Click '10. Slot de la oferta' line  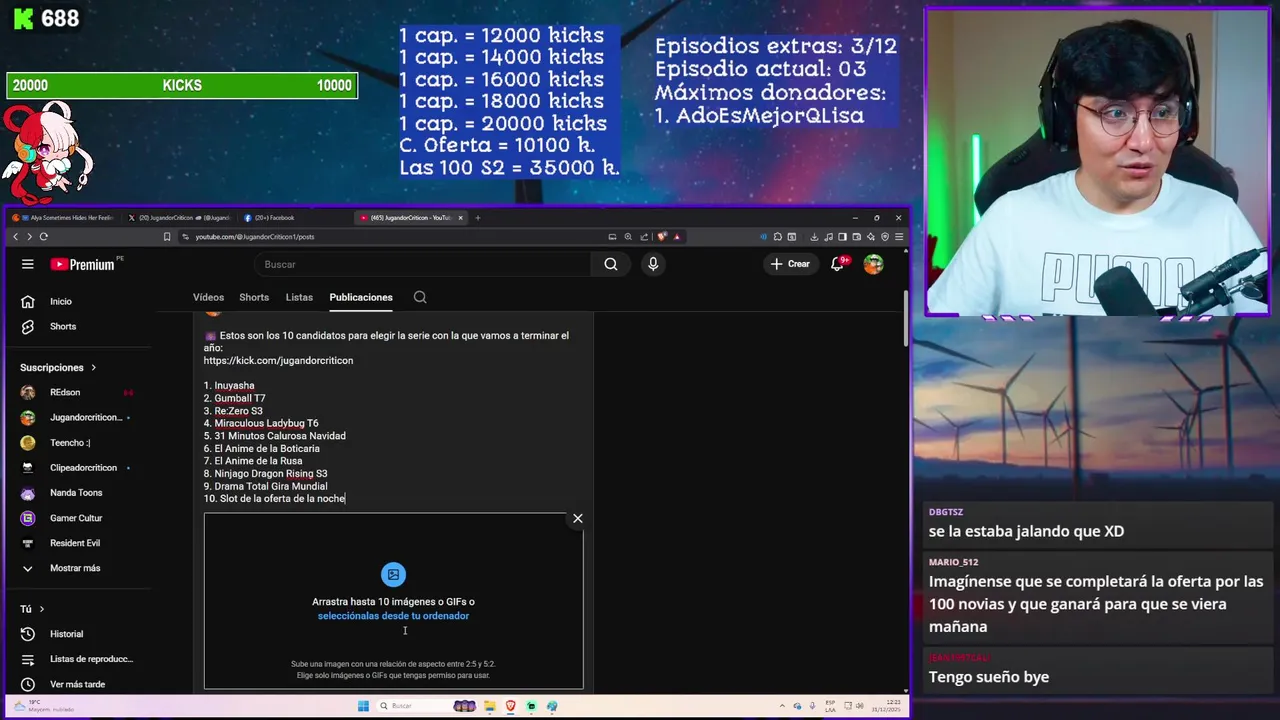274,498
